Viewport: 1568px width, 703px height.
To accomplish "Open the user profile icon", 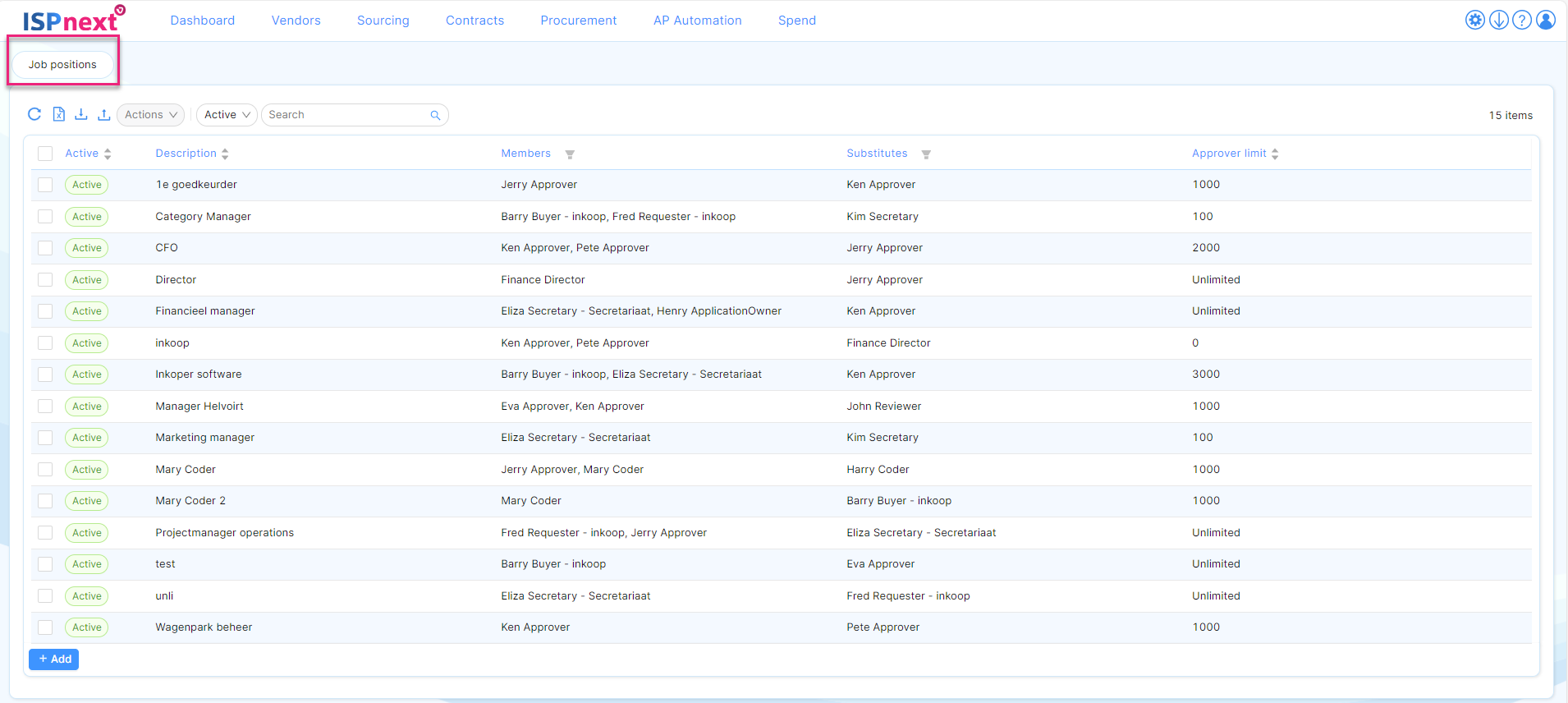I will coord(1545,20).
